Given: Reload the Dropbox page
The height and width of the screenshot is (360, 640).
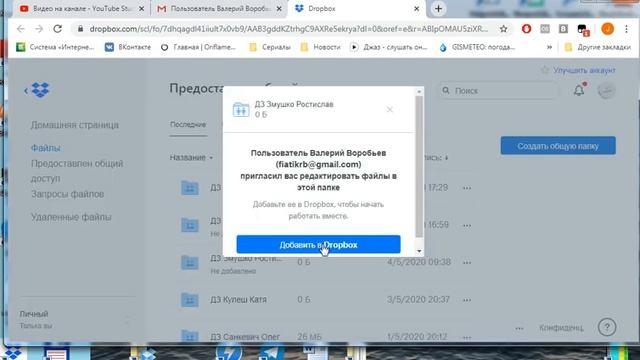Looking at the screenshot, I should click(58, 29).
